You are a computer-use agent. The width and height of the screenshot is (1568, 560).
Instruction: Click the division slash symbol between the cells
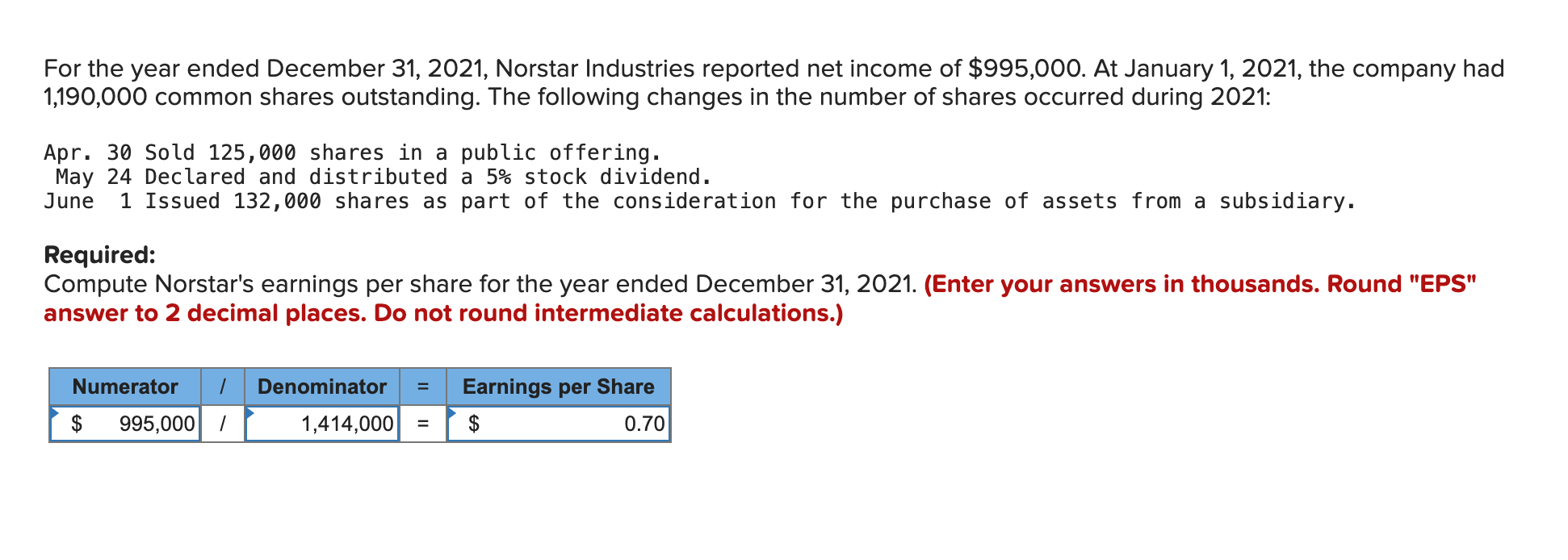(224, 423)
